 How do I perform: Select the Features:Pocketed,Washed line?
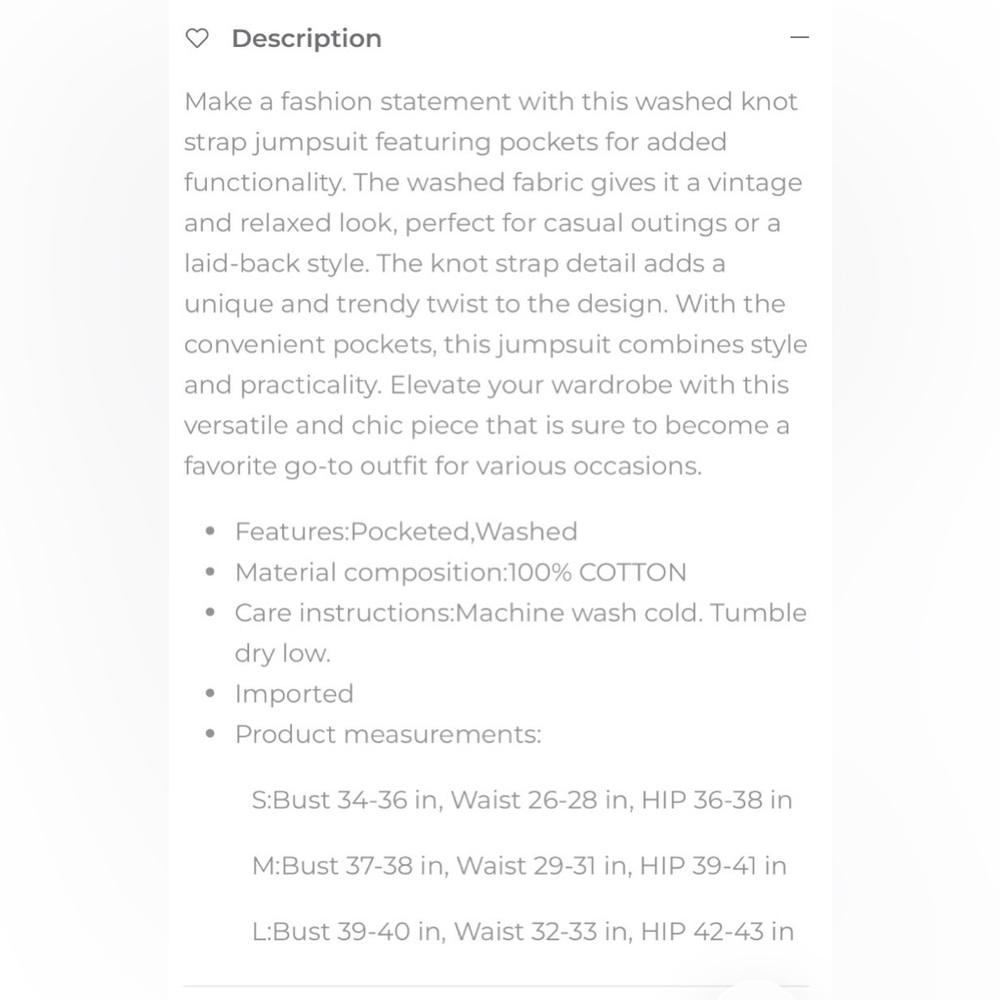406,531
